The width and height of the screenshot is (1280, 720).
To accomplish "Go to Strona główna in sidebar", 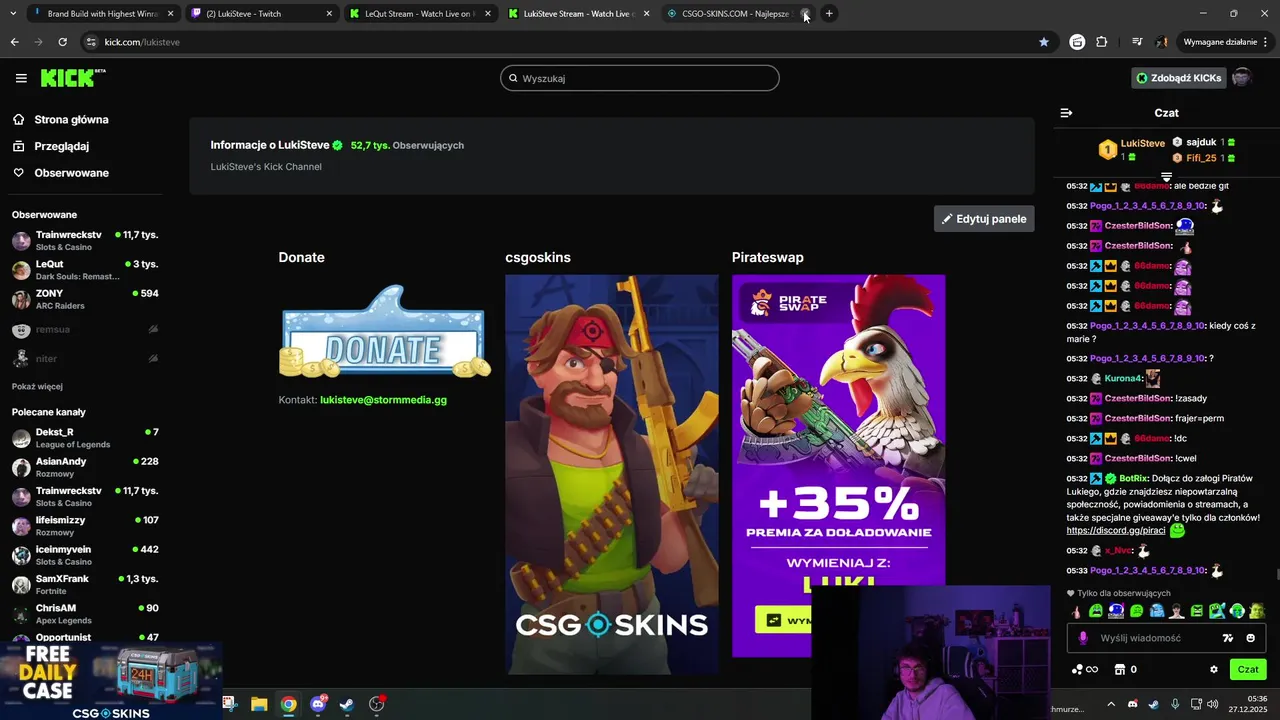I will tap(60, 120).
